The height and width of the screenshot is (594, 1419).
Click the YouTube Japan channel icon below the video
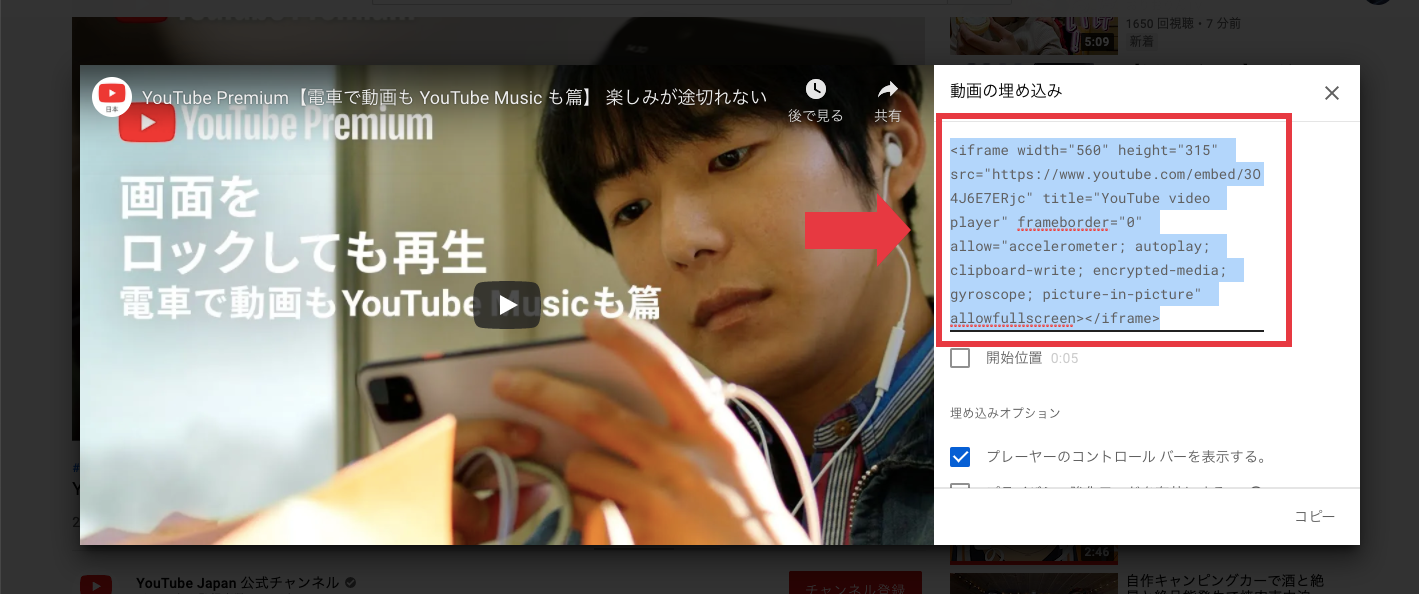(x=96, y=584)
